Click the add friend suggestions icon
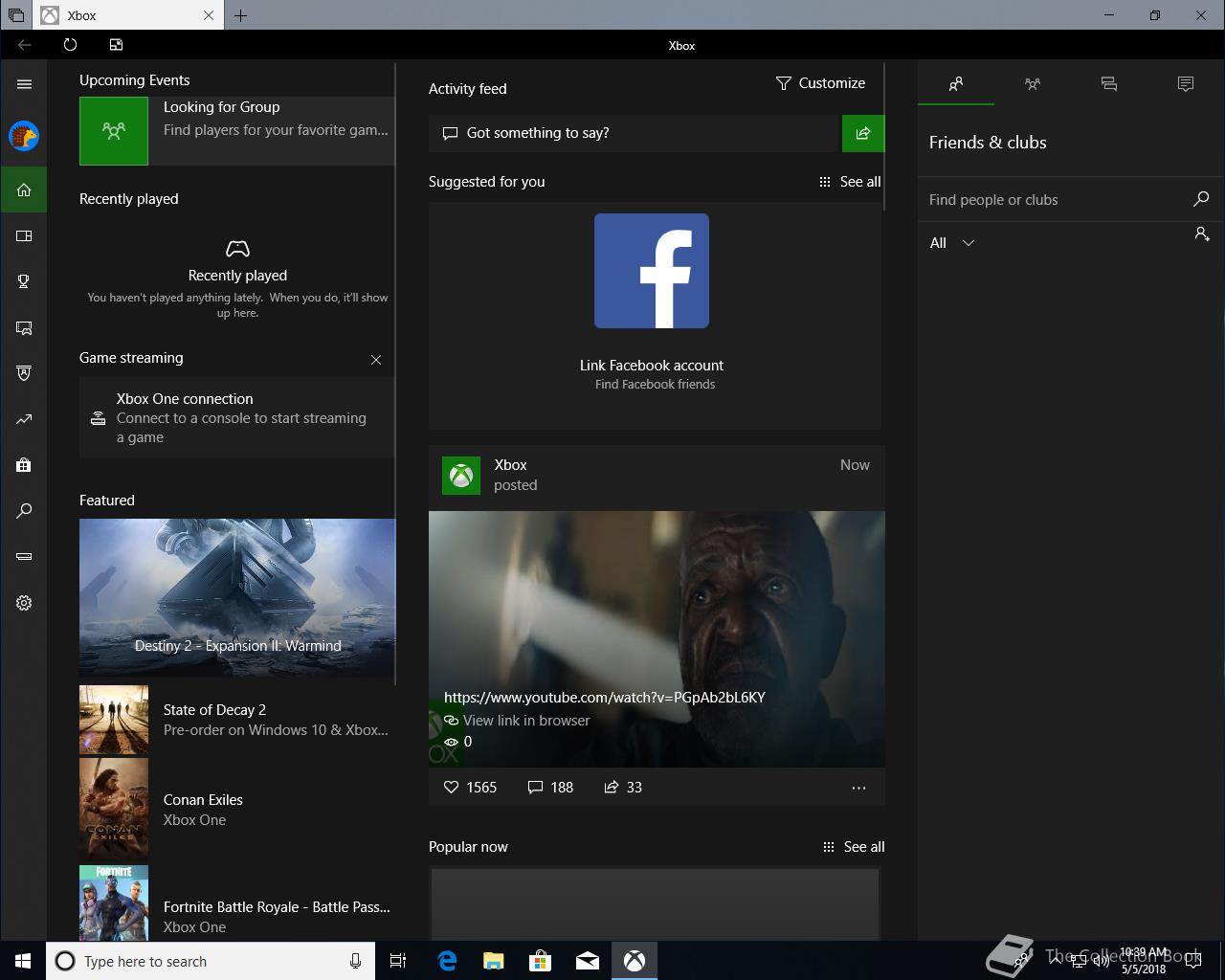This screenshot has width=1225, height=980. [1202, 234]
